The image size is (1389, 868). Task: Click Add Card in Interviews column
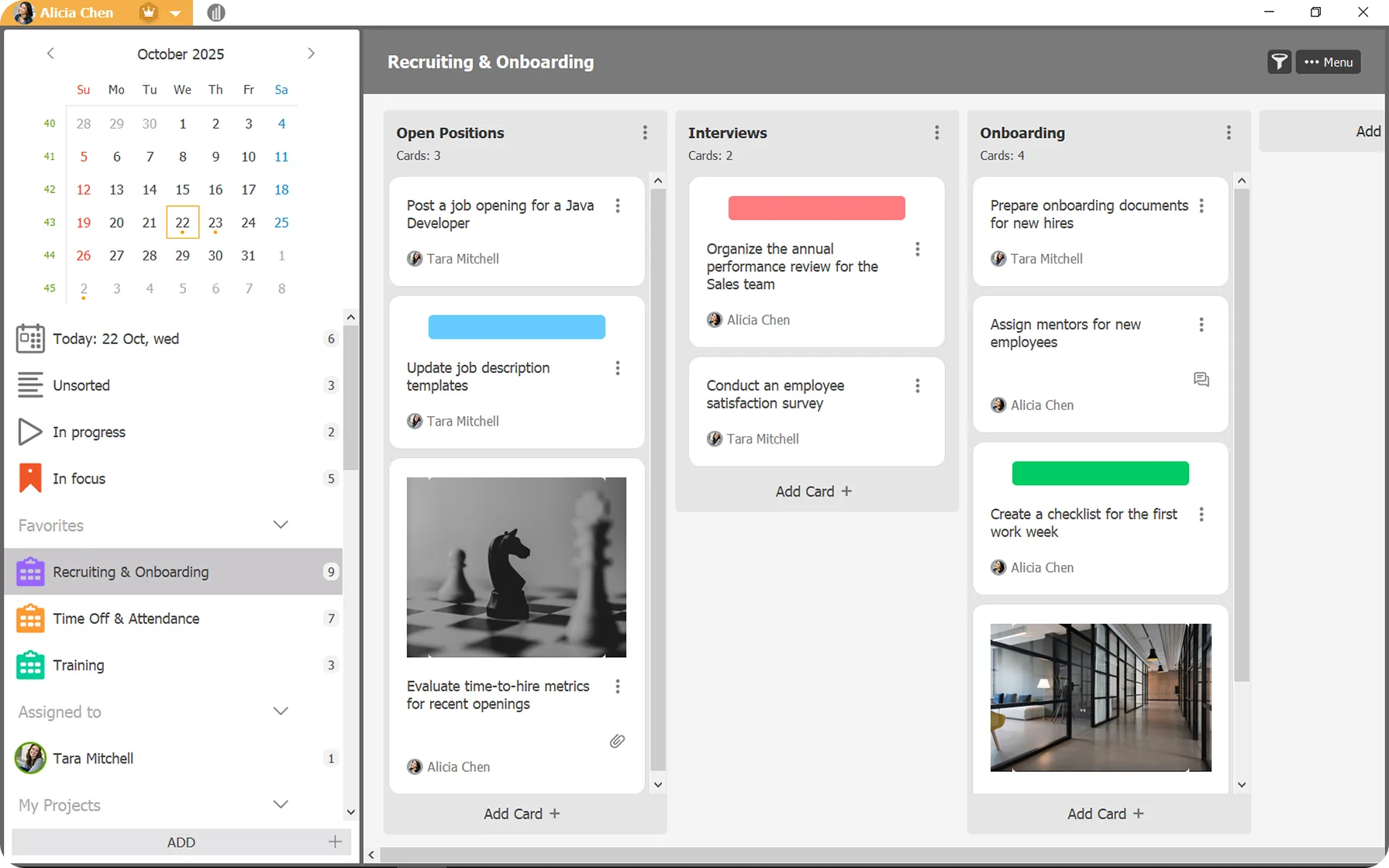pos(813,491)
